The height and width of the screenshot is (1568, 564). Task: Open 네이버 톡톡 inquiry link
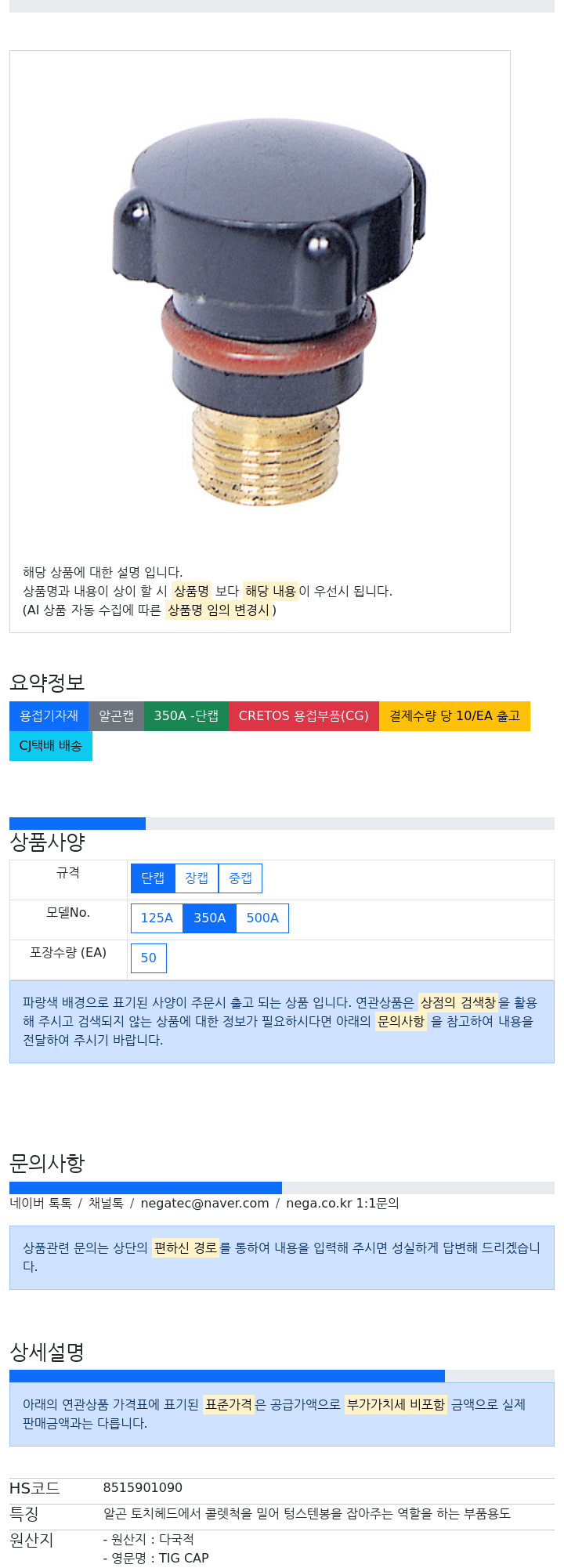point(41,1204)
